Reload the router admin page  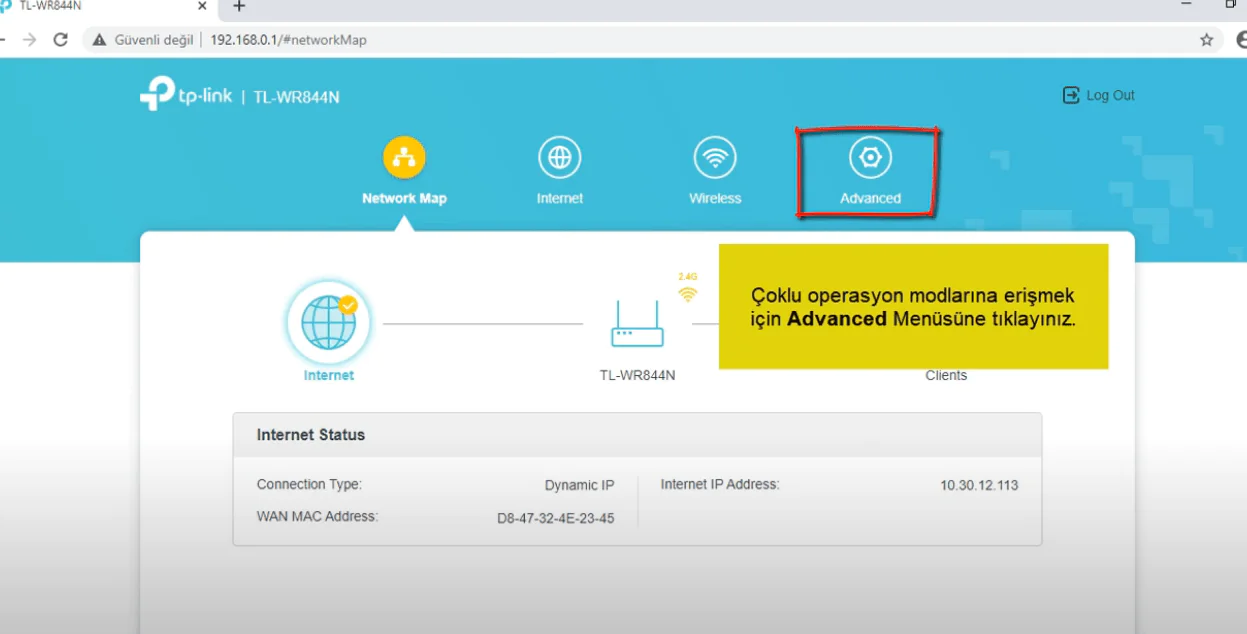[x=60, y=40]
